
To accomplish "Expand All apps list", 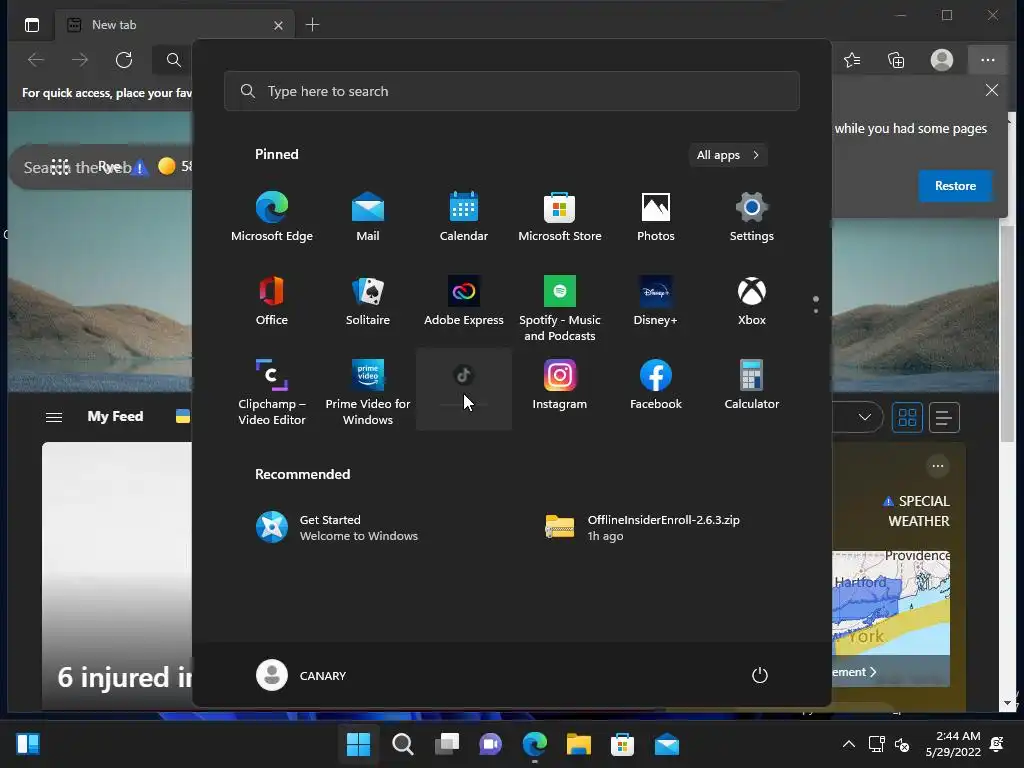I will click(x=728, y=155).
